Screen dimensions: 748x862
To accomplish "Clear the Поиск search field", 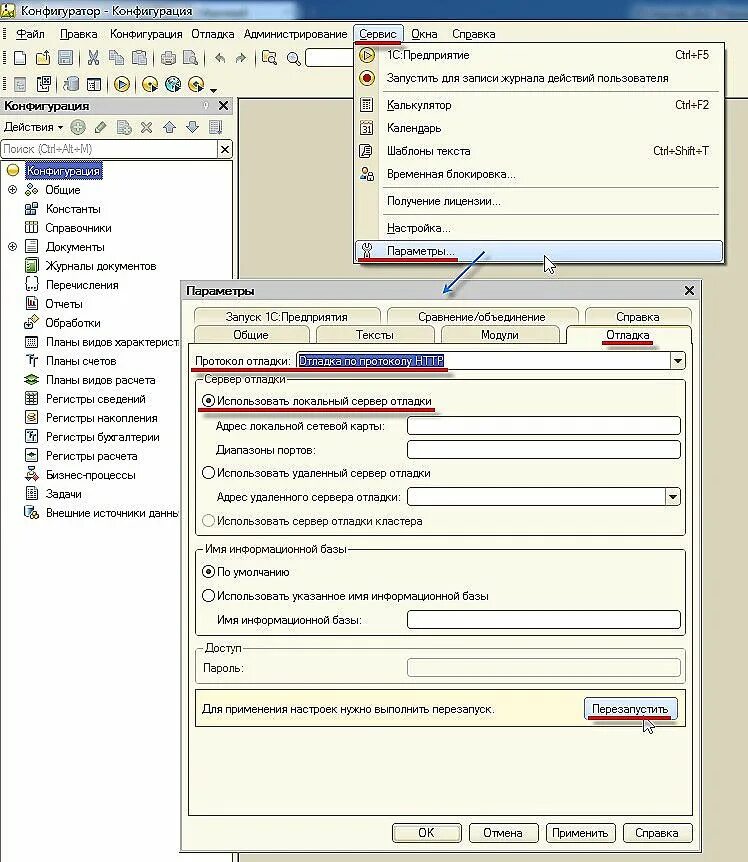I will (x=225, y=149).
